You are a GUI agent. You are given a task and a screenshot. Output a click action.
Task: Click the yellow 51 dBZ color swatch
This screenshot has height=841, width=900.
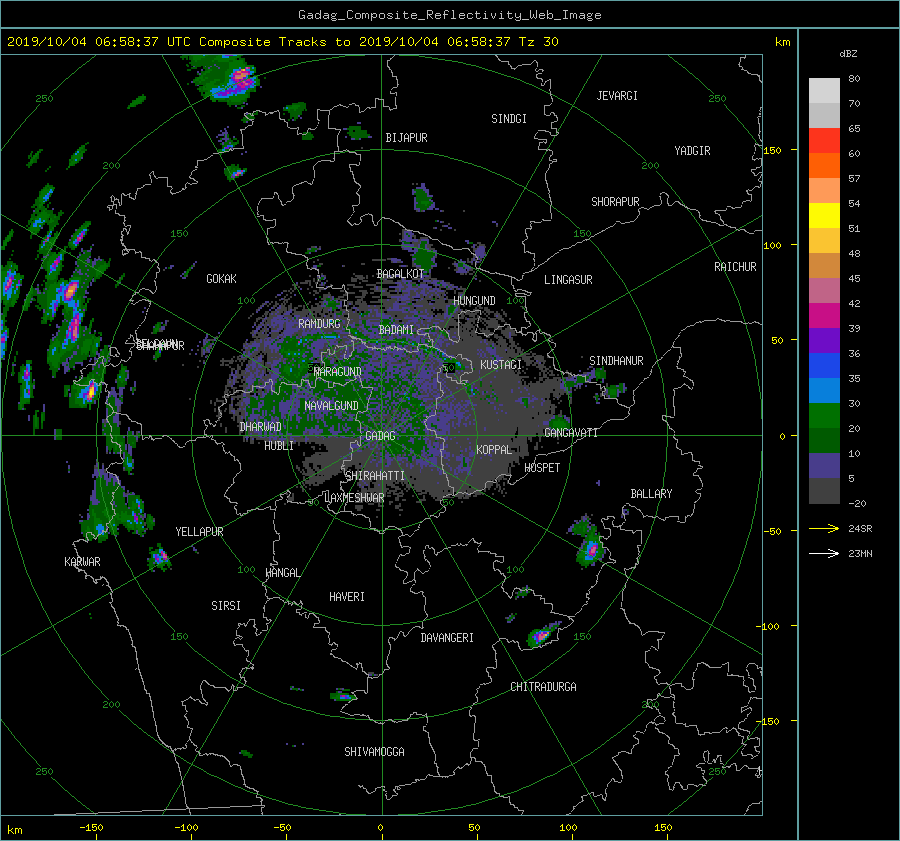(824, 216)
